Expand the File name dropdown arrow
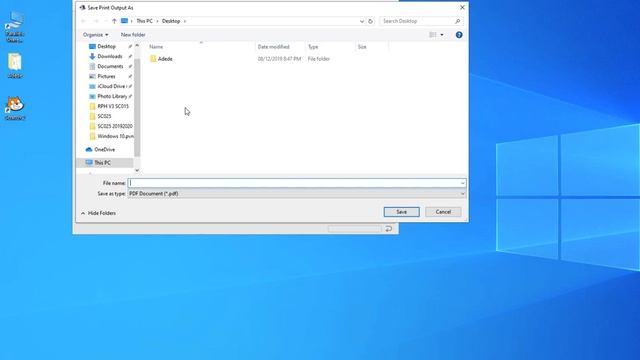640x360 pixels. point(462,183)
